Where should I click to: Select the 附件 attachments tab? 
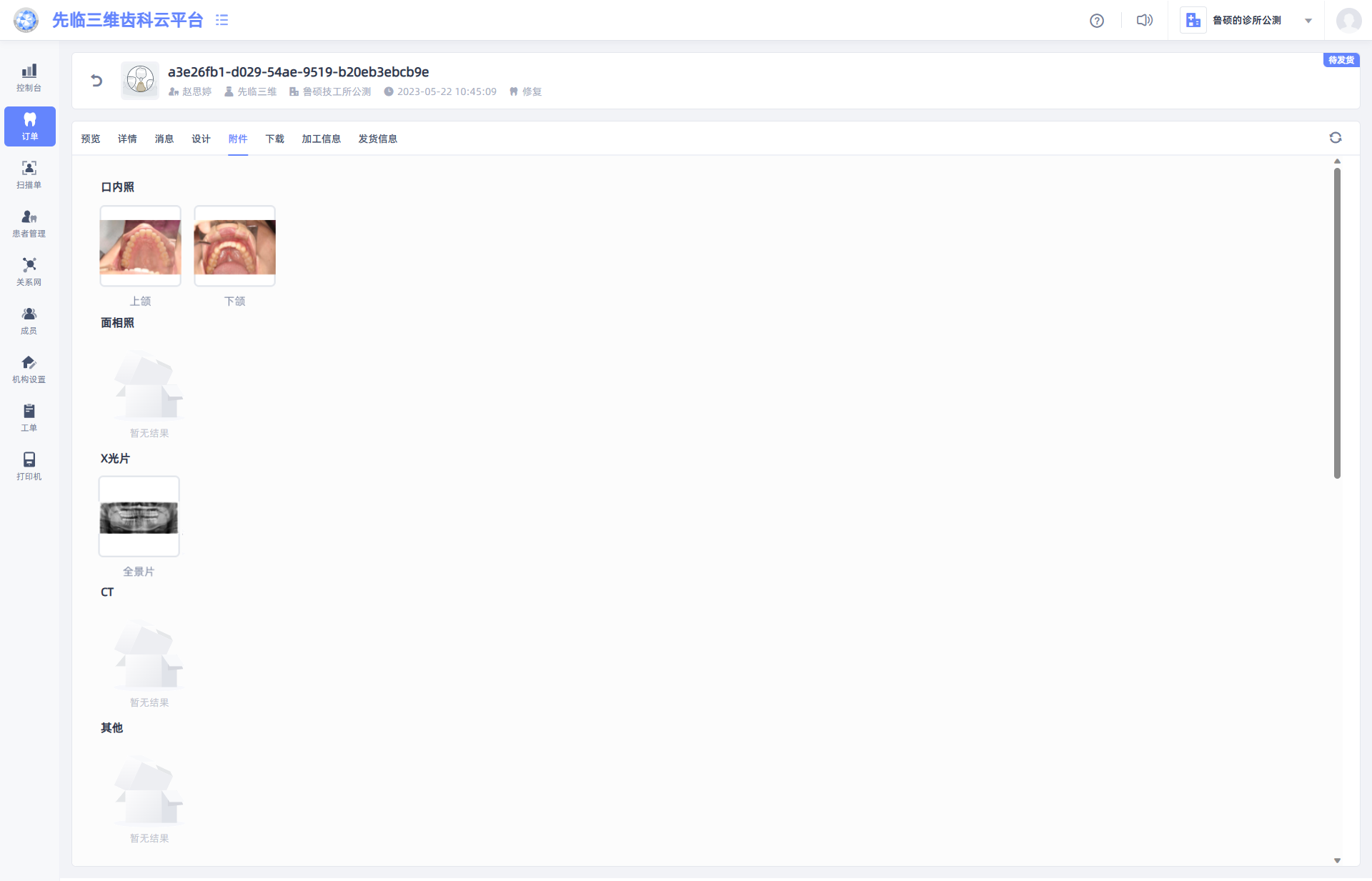pyautogui.click(x=238, y=139)
